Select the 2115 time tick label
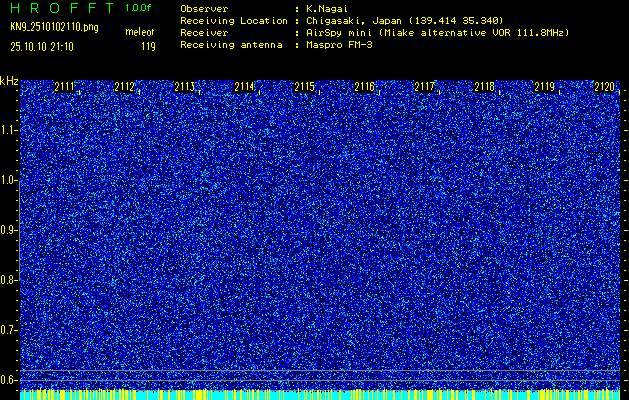Screen dimensions: 629x400 (304, 87)
